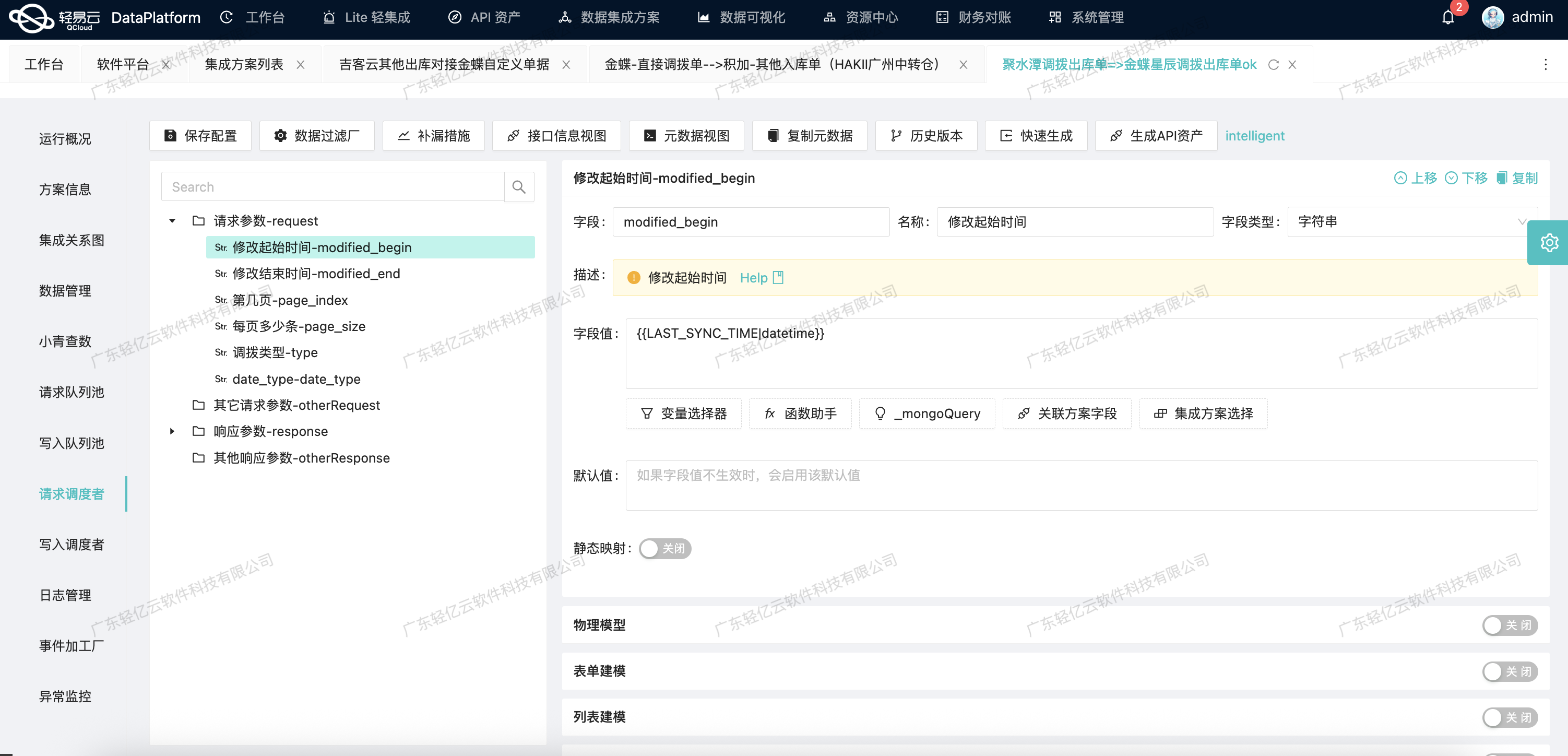Move field down with 下移

(1466, 178)
